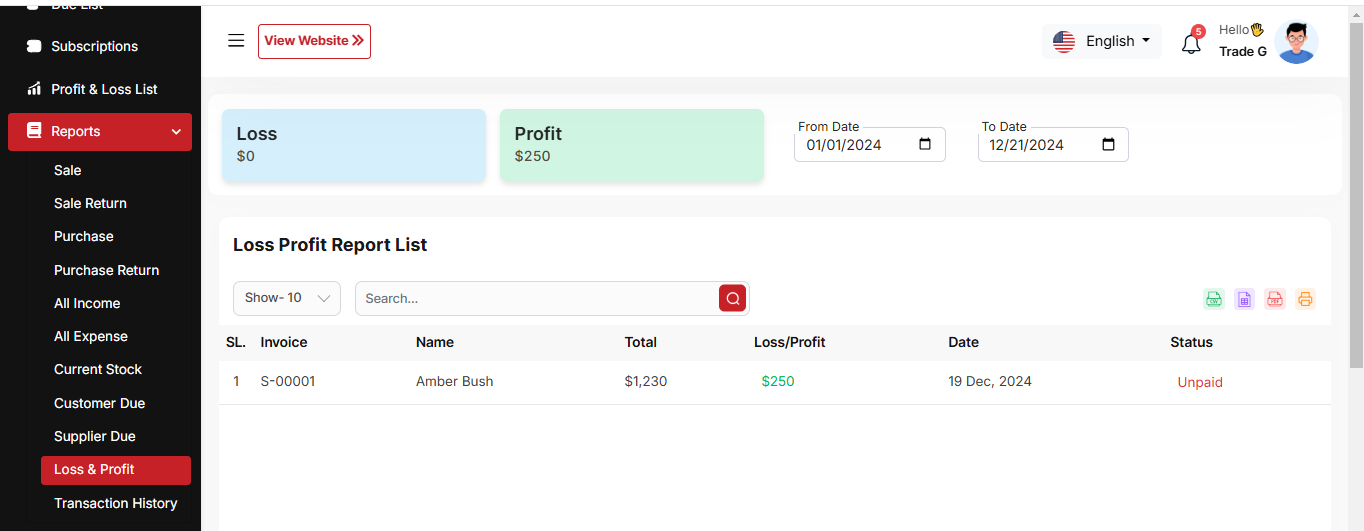The height and width of the screenshot is (531, 1364).
Task: Open the notifications bell
Action: (x=1190, y=44)
